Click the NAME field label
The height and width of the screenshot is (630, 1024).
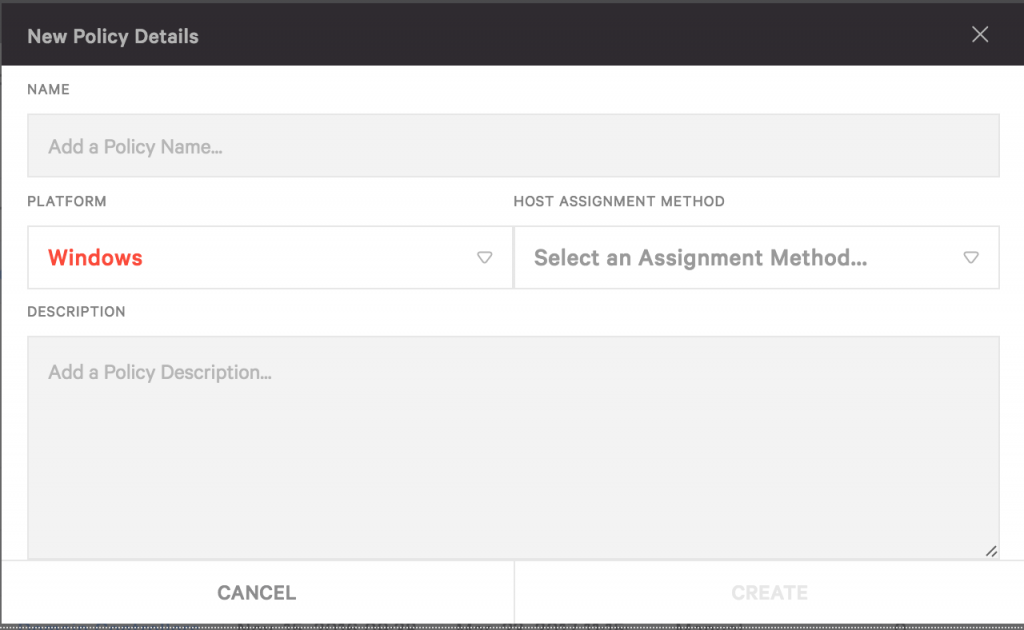pos(48,89)
